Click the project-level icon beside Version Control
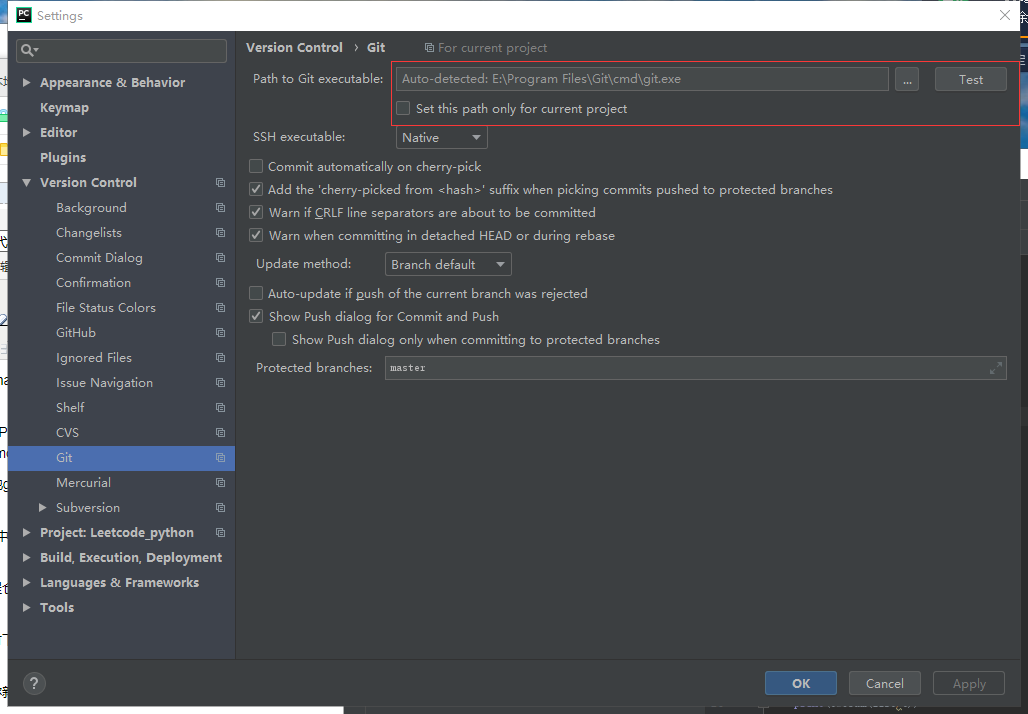This screenshot has height=714, width=1028. [x=220, y=183]
